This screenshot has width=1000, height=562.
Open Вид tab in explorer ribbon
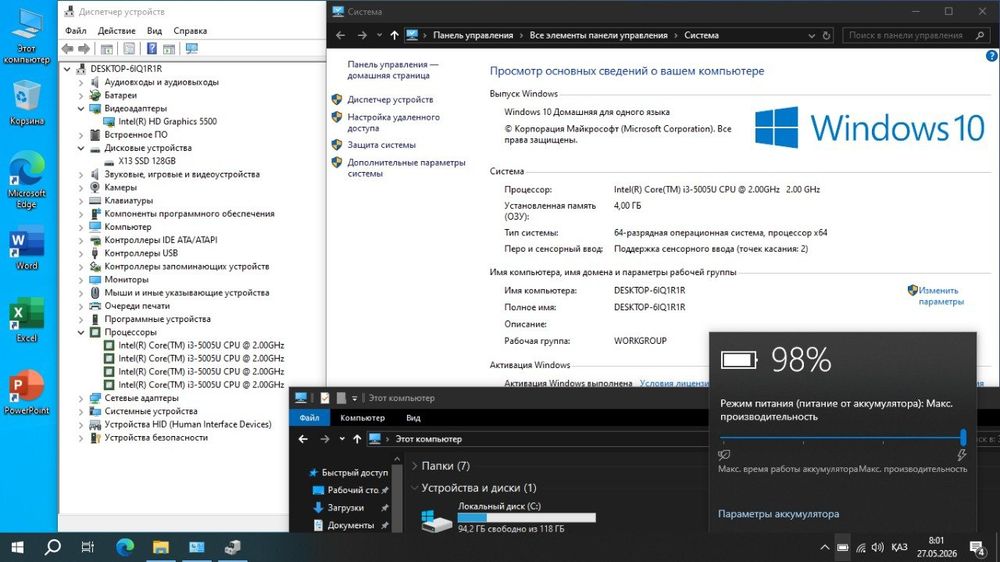[x=413, y=418]
